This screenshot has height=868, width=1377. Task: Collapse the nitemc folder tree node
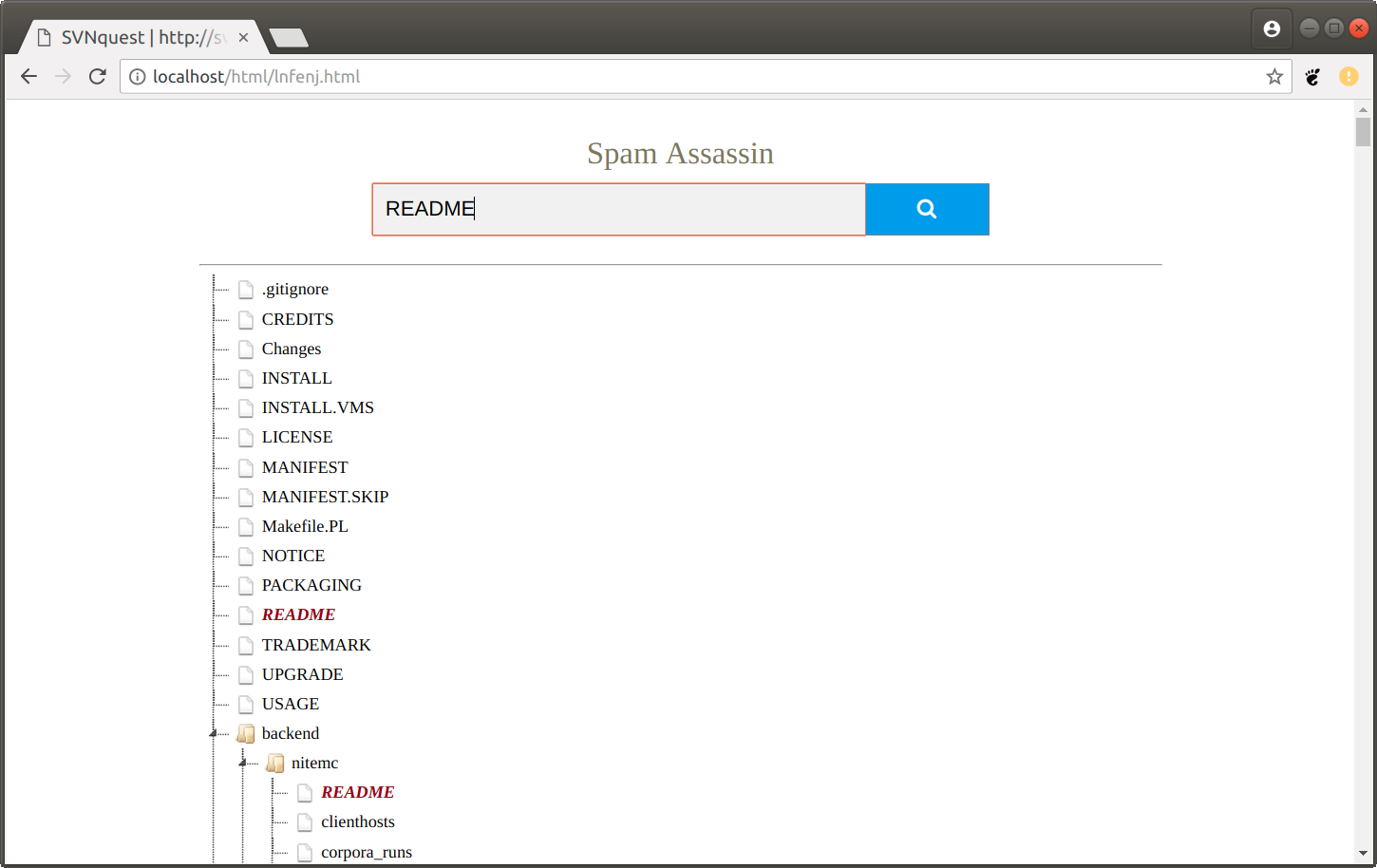coord(243,763)
